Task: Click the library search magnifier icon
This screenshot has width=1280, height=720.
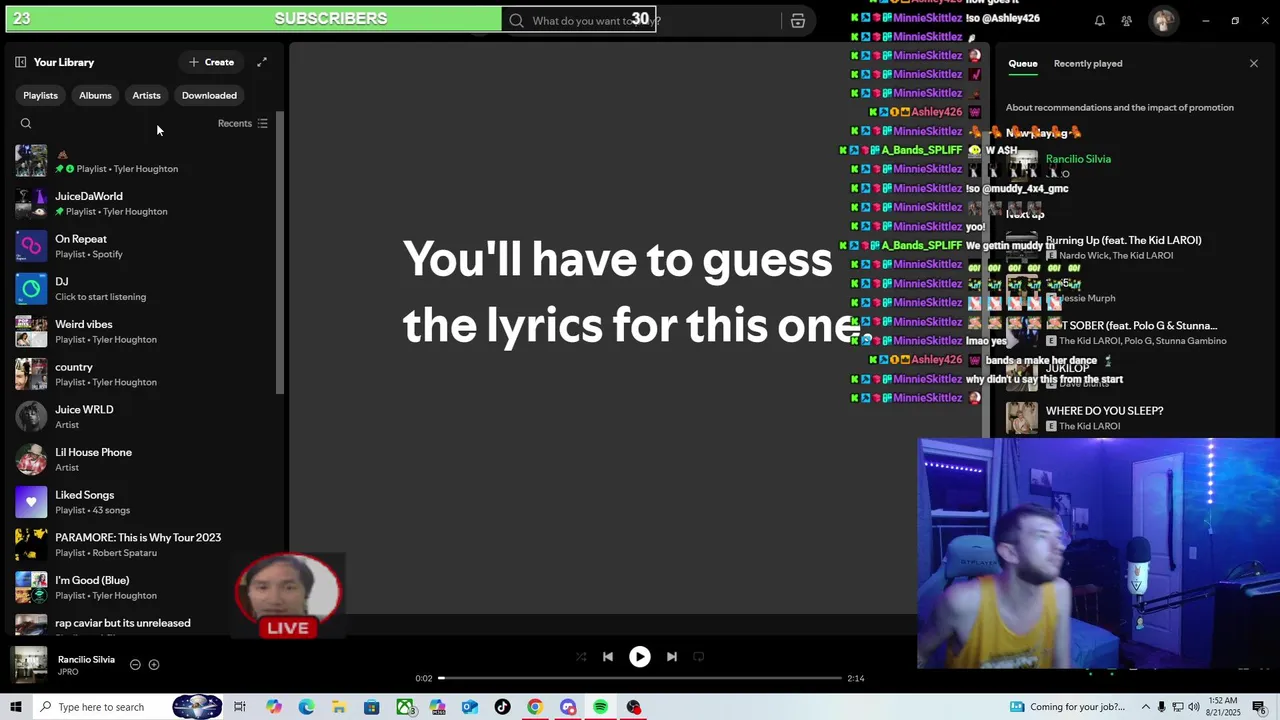Action: (26, 124)
